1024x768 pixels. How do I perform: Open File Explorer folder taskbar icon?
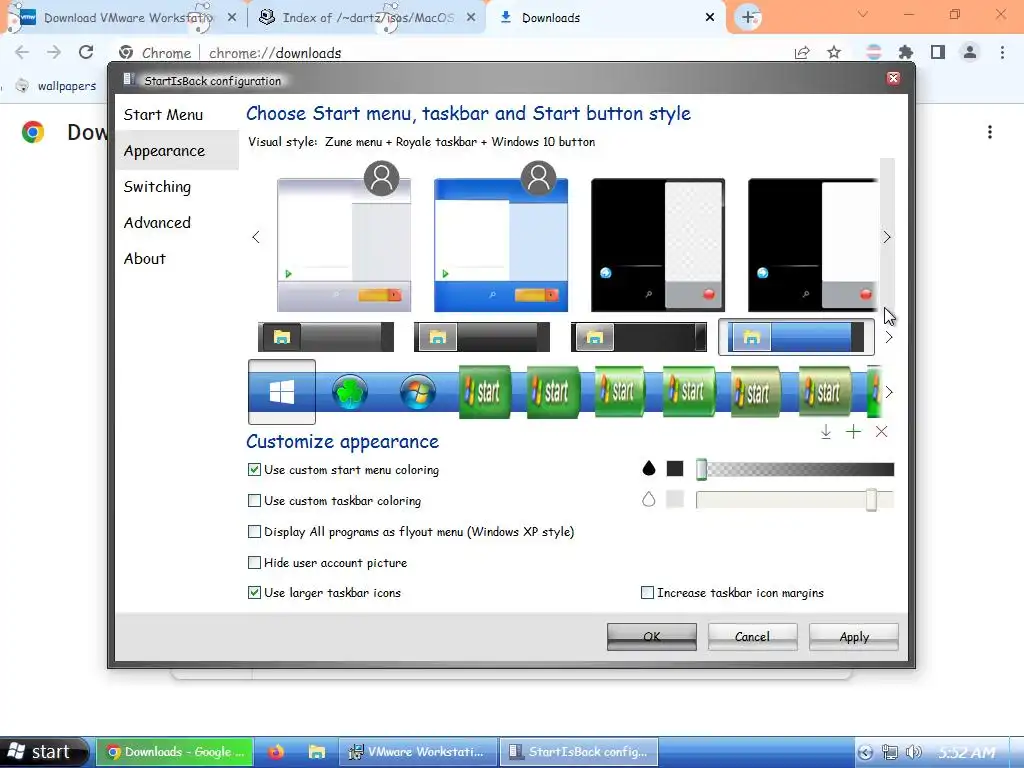[317, 752]
